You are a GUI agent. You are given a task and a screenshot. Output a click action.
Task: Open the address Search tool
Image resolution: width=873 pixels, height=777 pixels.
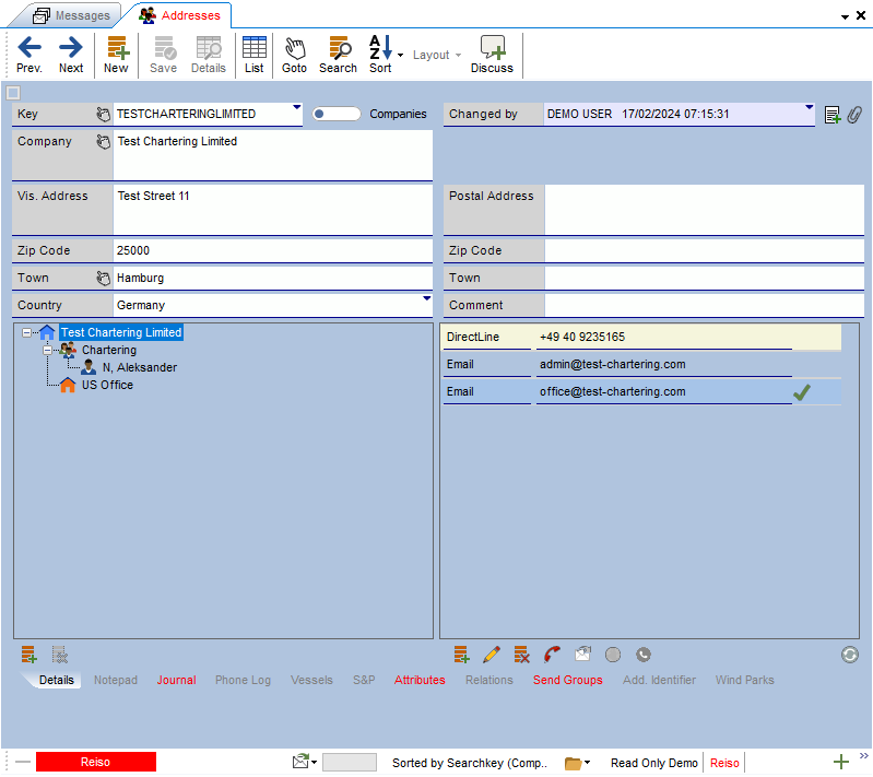[x=338, y=55]
